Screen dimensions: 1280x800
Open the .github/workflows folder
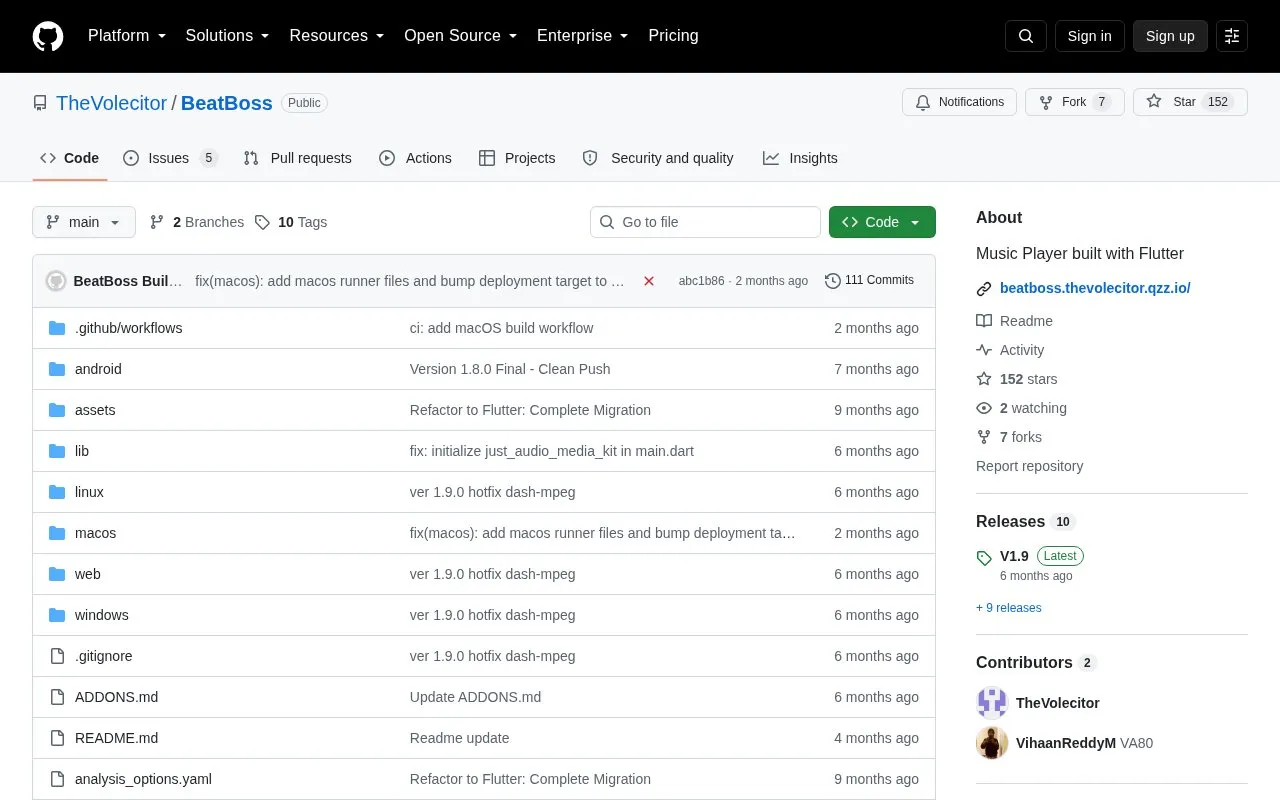pos(129,328)
